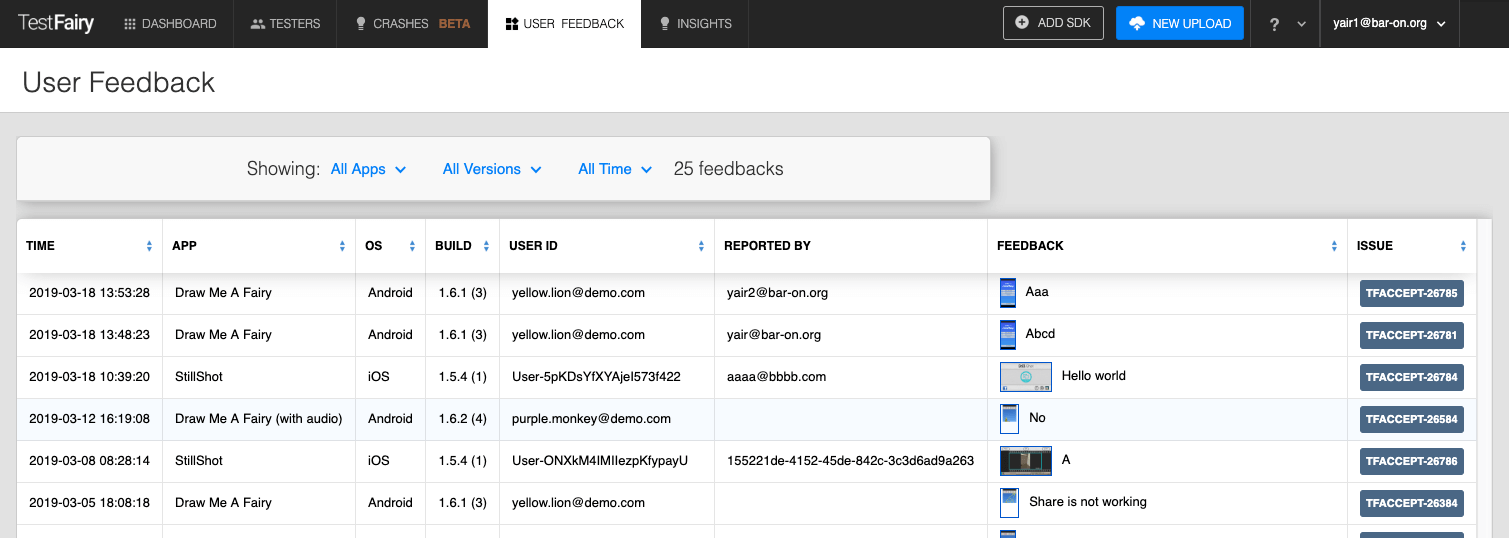Sort by the Issue column arrows
This screenshot has width=1509, height=538.
pyautogui.click(x=1463, y=246)
